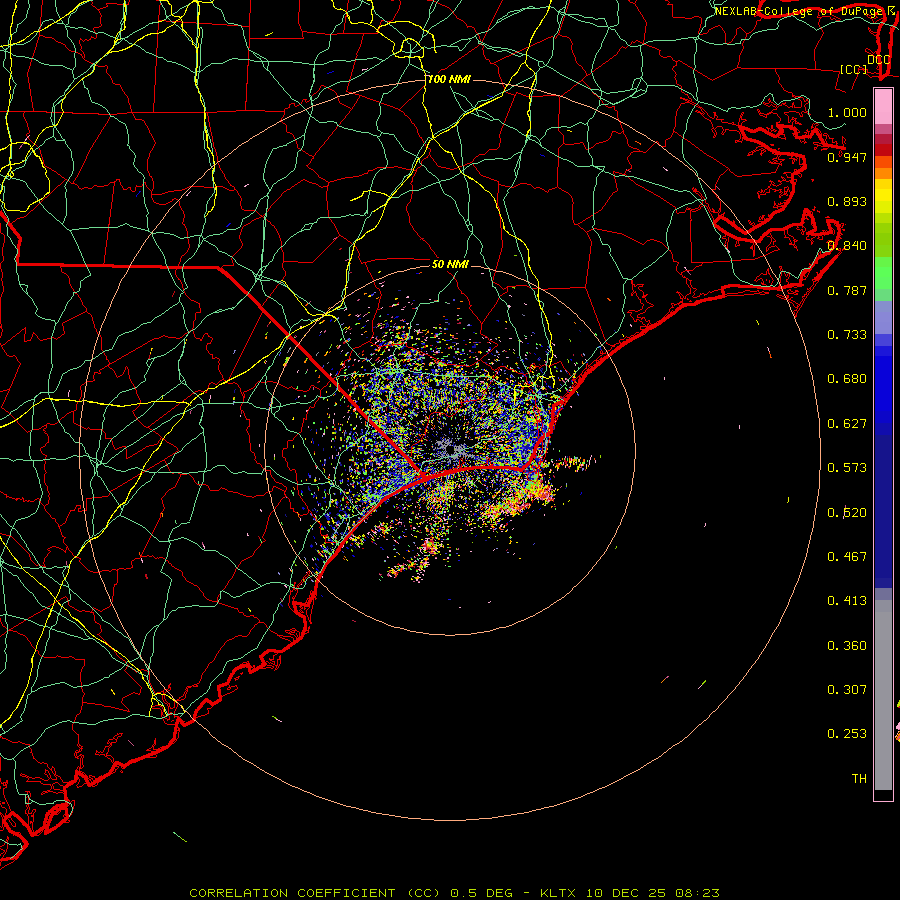Click the 0.467 scale value
Screen dimensions: 900x900
coord(847,557)
